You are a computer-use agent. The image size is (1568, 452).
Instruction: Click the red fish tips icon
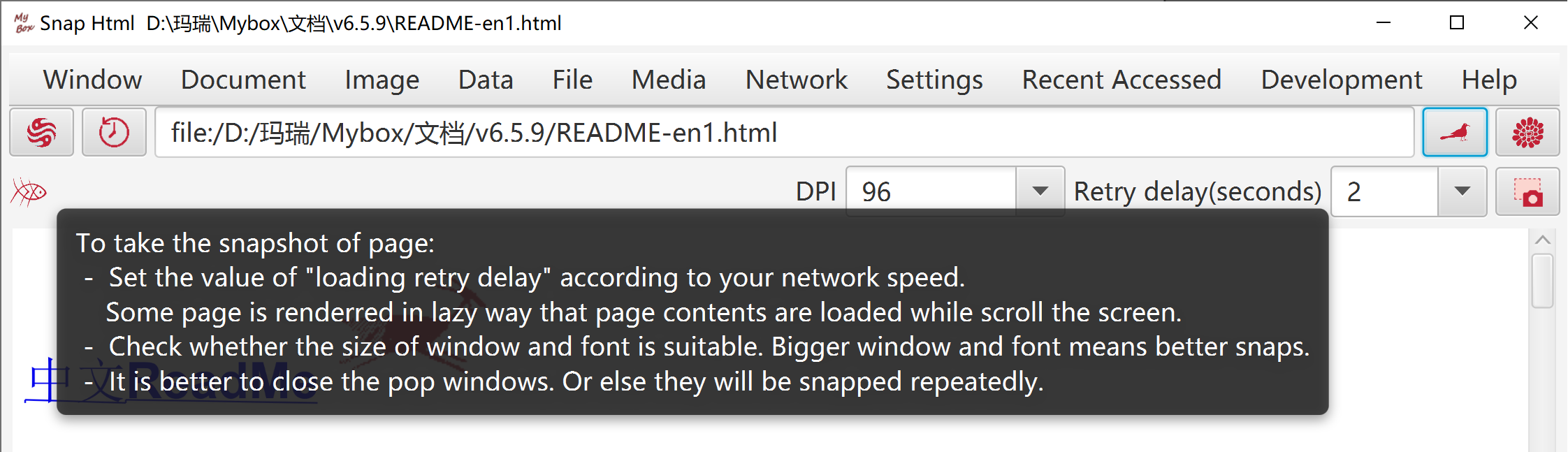coord(29,191)
